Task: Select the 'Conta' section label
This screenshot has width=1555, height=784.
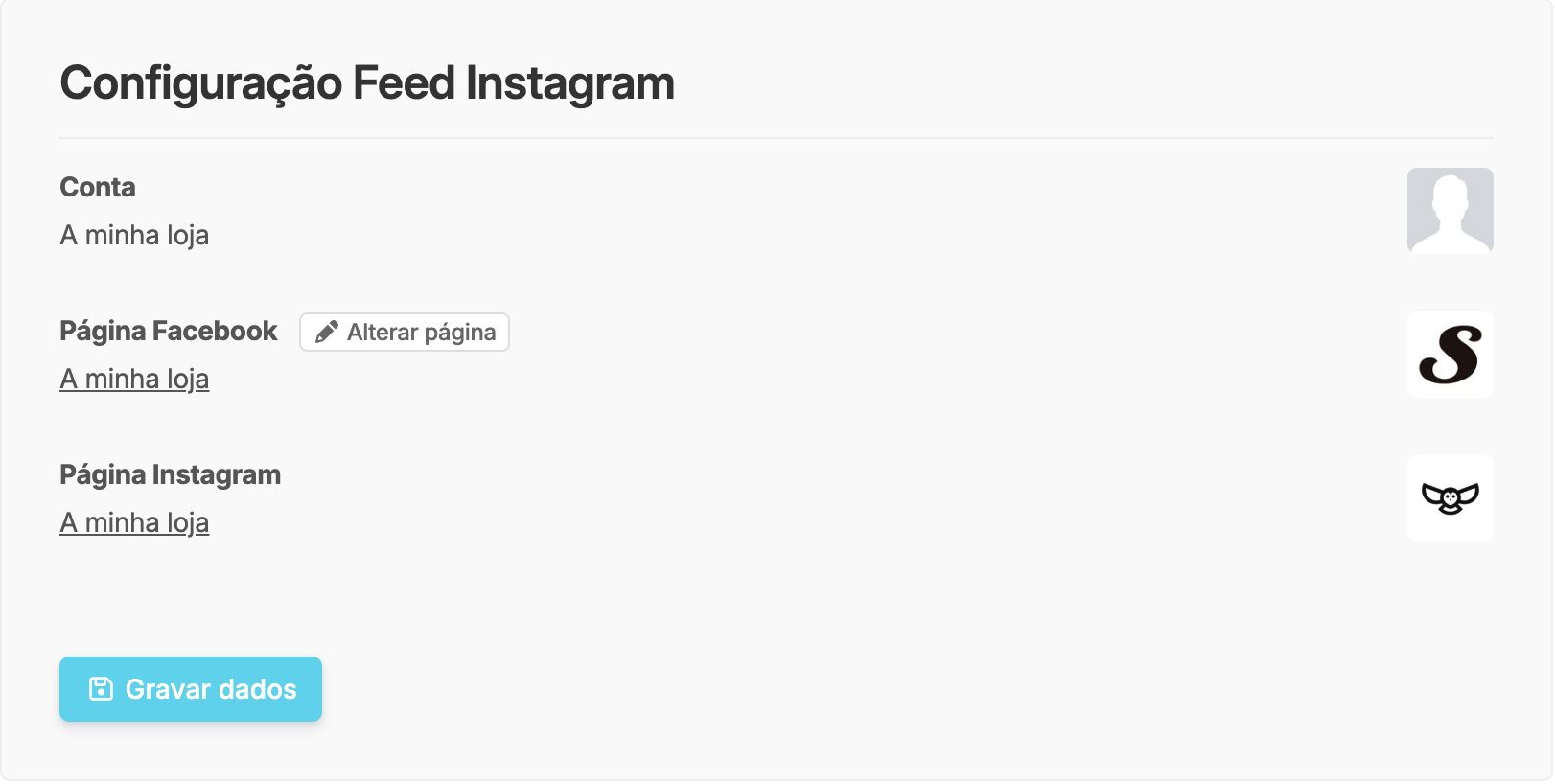Action: coord(97,187)
